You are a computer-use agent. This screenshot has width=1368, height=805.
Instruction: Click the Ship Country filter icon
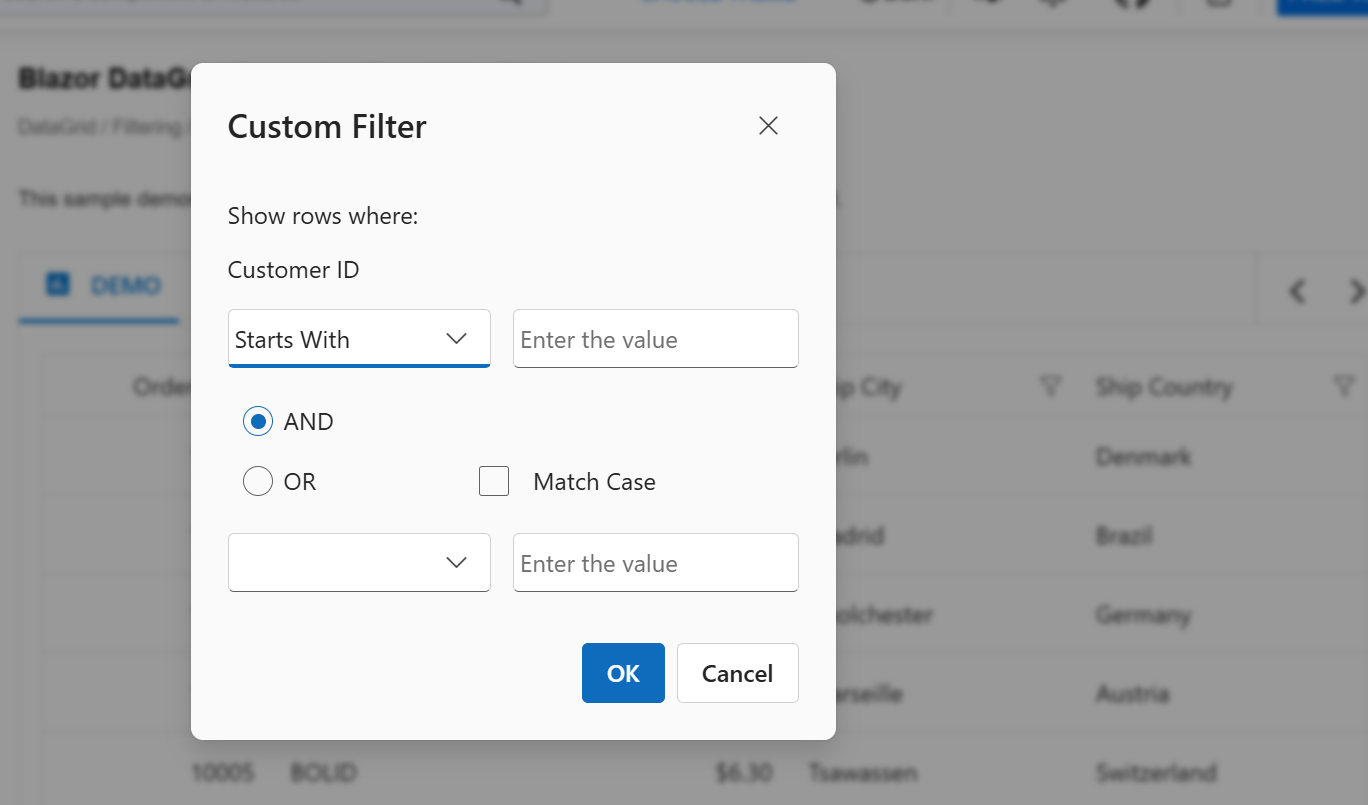point(1345,387)
